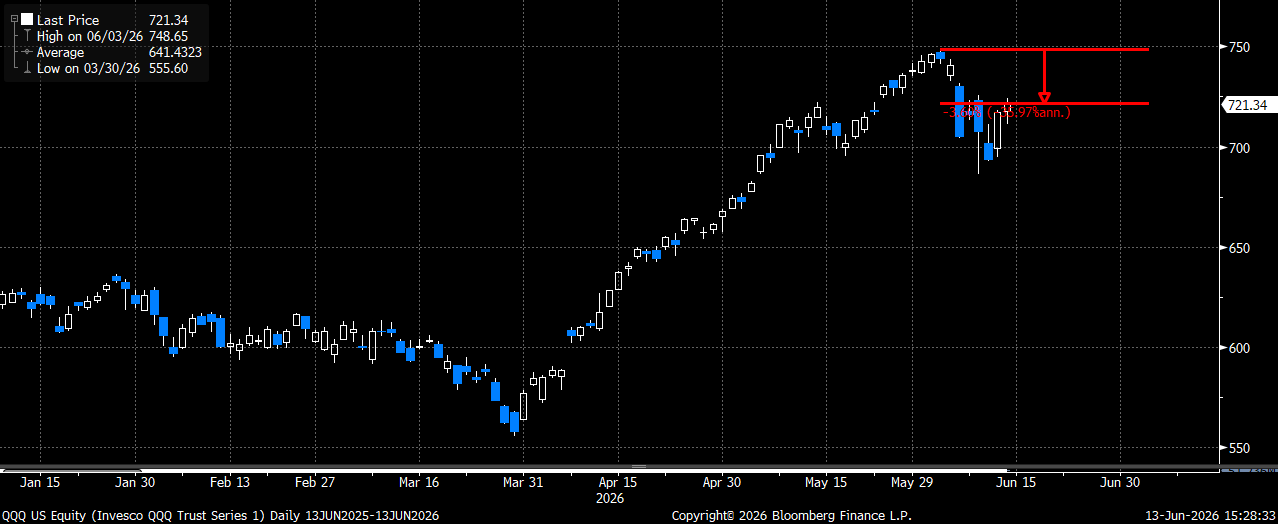Select the Average legend label
The width and height of the screenshot is (1278, 524).
point(61,52)
